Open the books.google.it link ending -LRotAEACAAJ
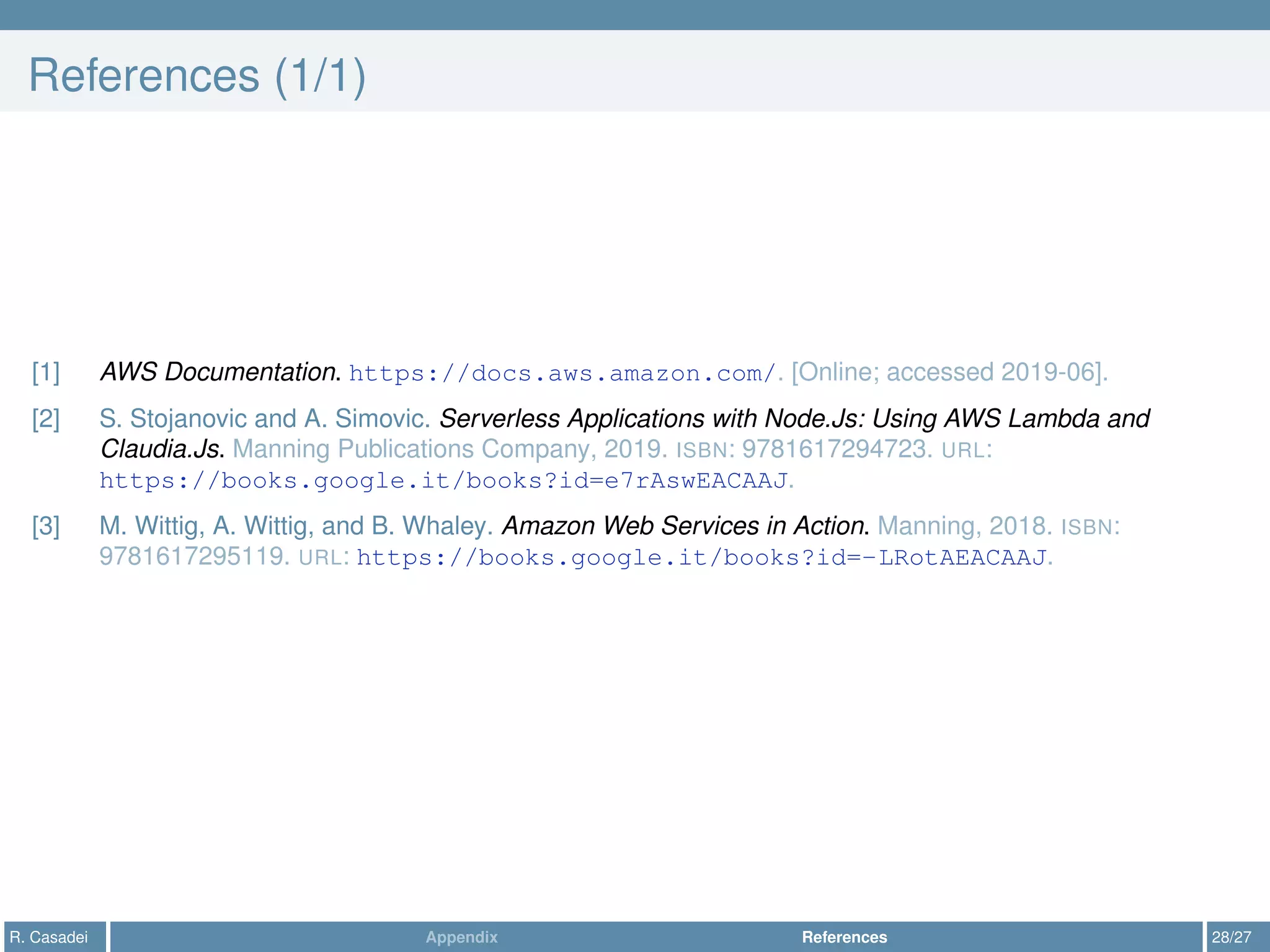Screen dimensions: 1270x952 (x=701, y=558)
